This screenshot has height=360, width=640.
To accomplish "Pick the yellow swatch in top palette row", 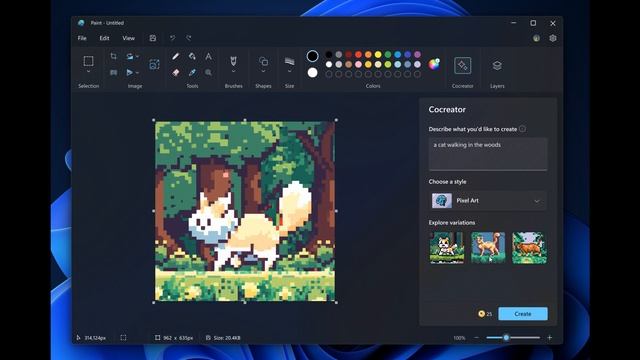I will point(378,54).
